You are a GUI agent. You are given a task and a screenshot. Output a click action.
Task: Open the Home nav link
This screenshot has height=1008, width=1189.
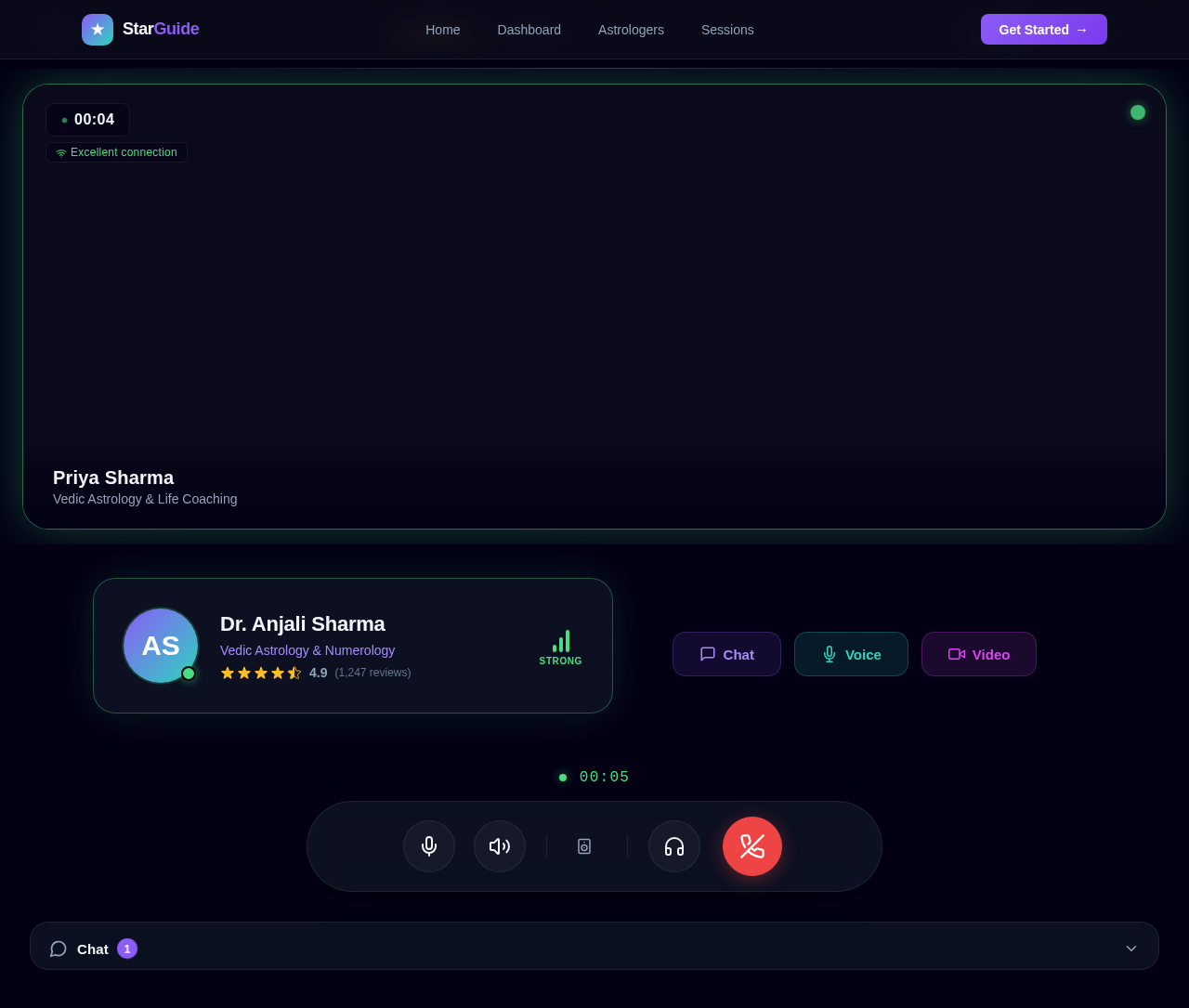click(443, 30)
